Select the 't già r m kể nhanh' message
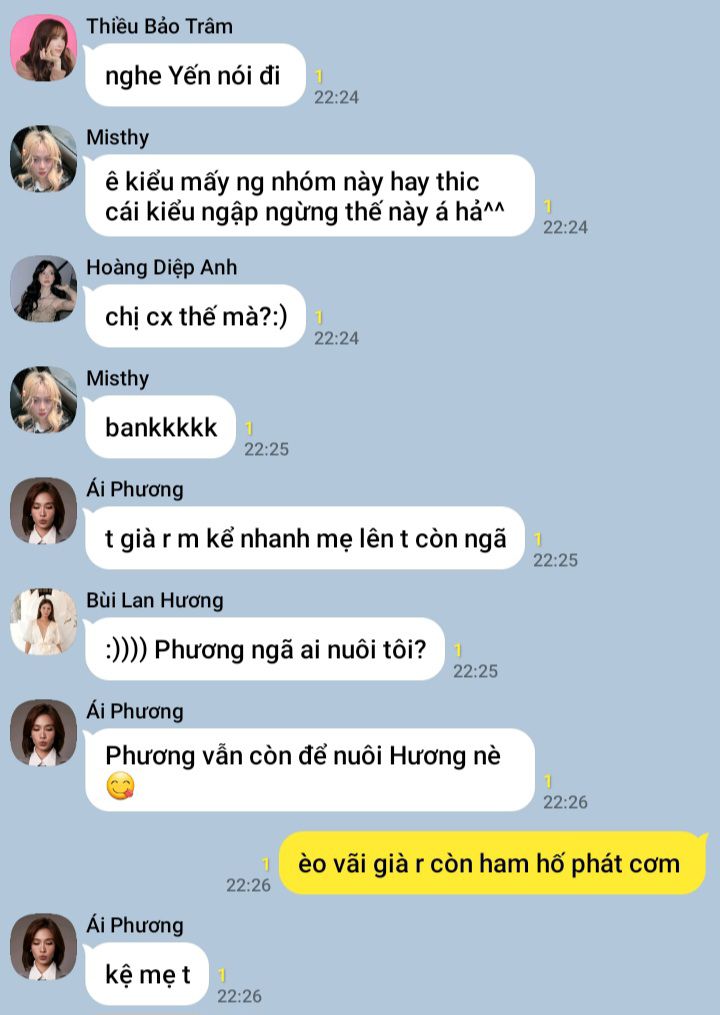Image resolution: width=720 pixels, height=1015 pixels. 304,539
